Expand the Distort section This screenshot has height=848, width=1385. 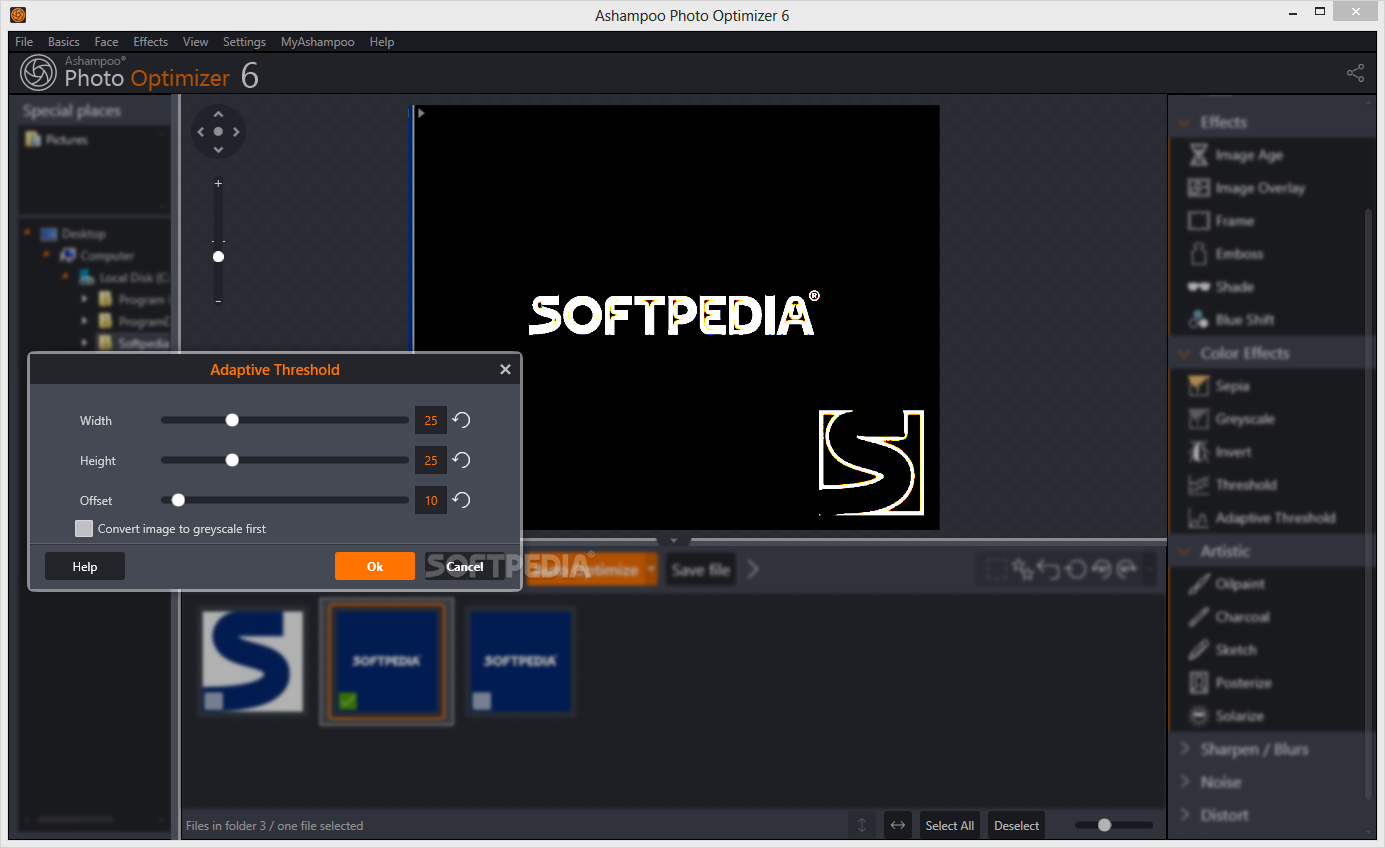pyautogui.click(x=1186, y=815)
